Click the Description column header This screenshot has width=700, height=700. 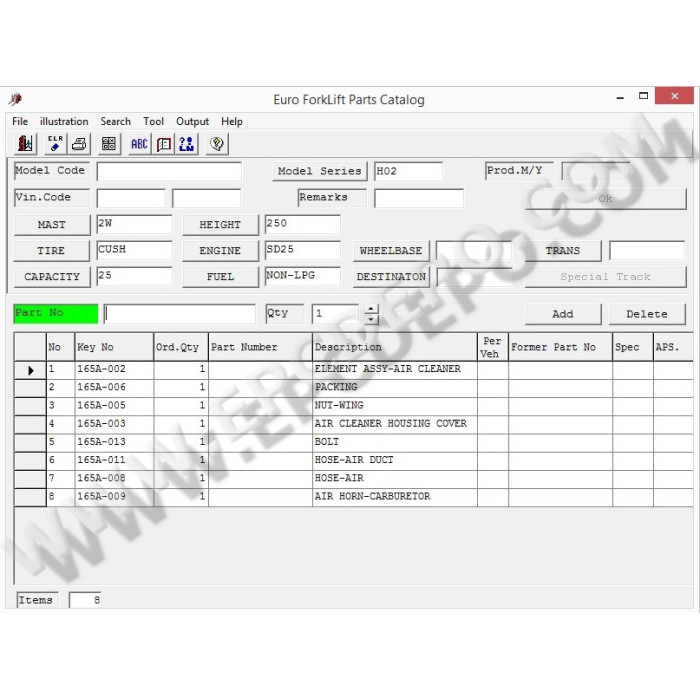pos(395,347)
